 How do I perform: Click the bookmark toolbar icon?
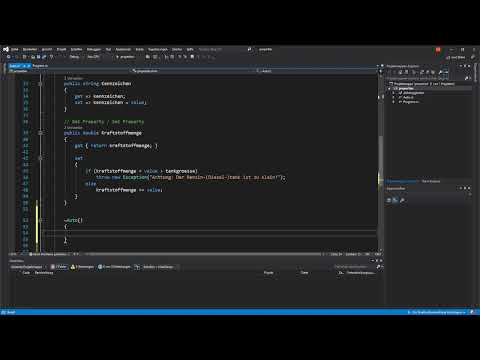[192, 57]
